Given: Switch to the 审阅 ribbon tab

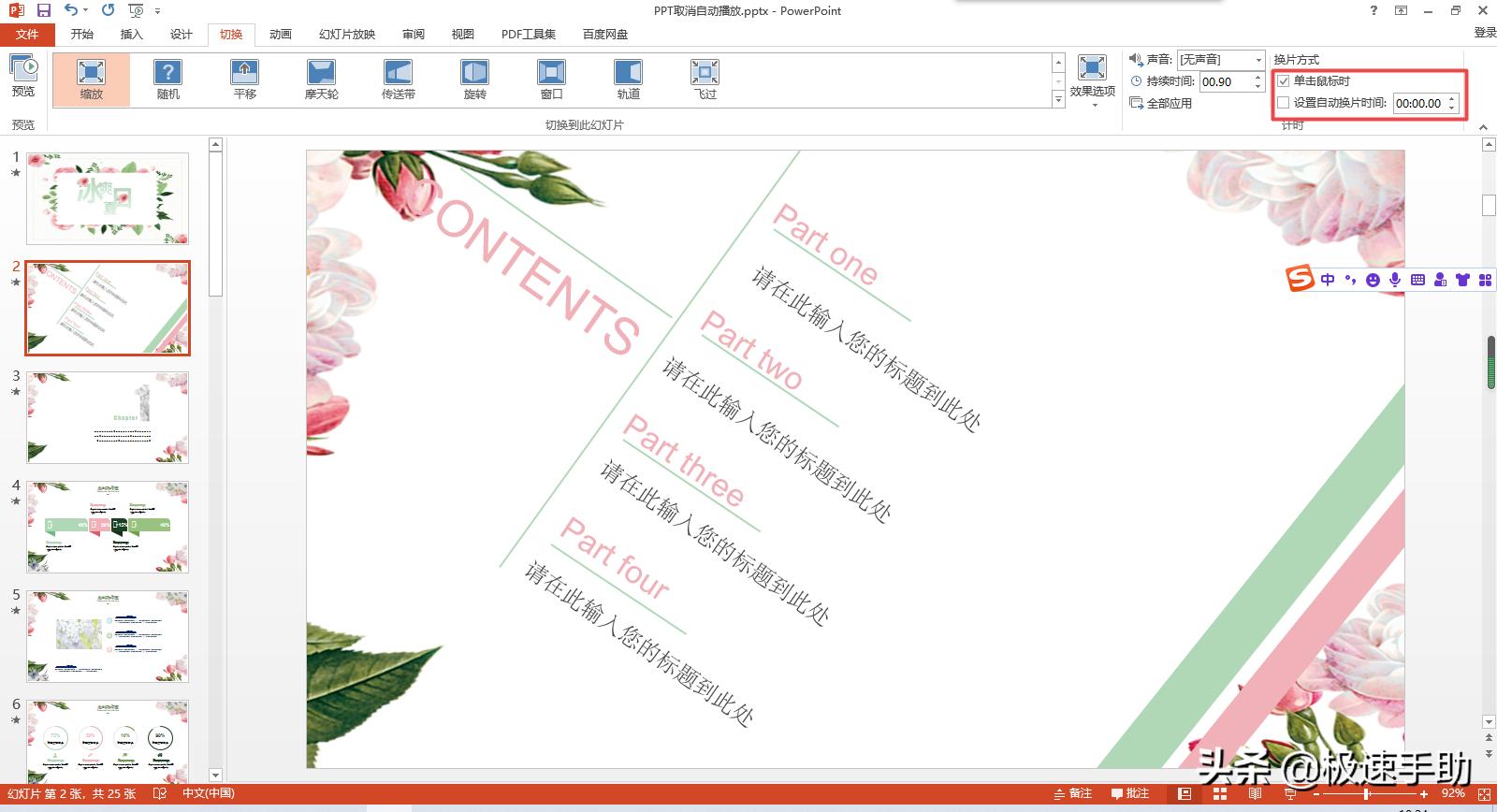Looking at the screenshot, I should 414,34.
